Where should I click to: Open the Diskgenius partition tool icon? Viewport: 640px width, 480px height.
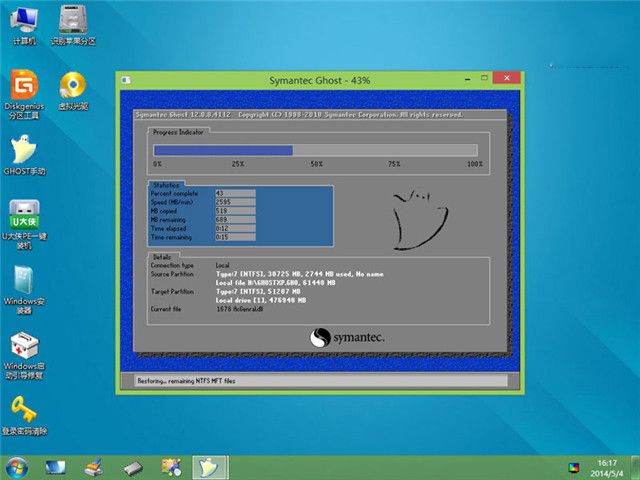[x=23, y=86]
